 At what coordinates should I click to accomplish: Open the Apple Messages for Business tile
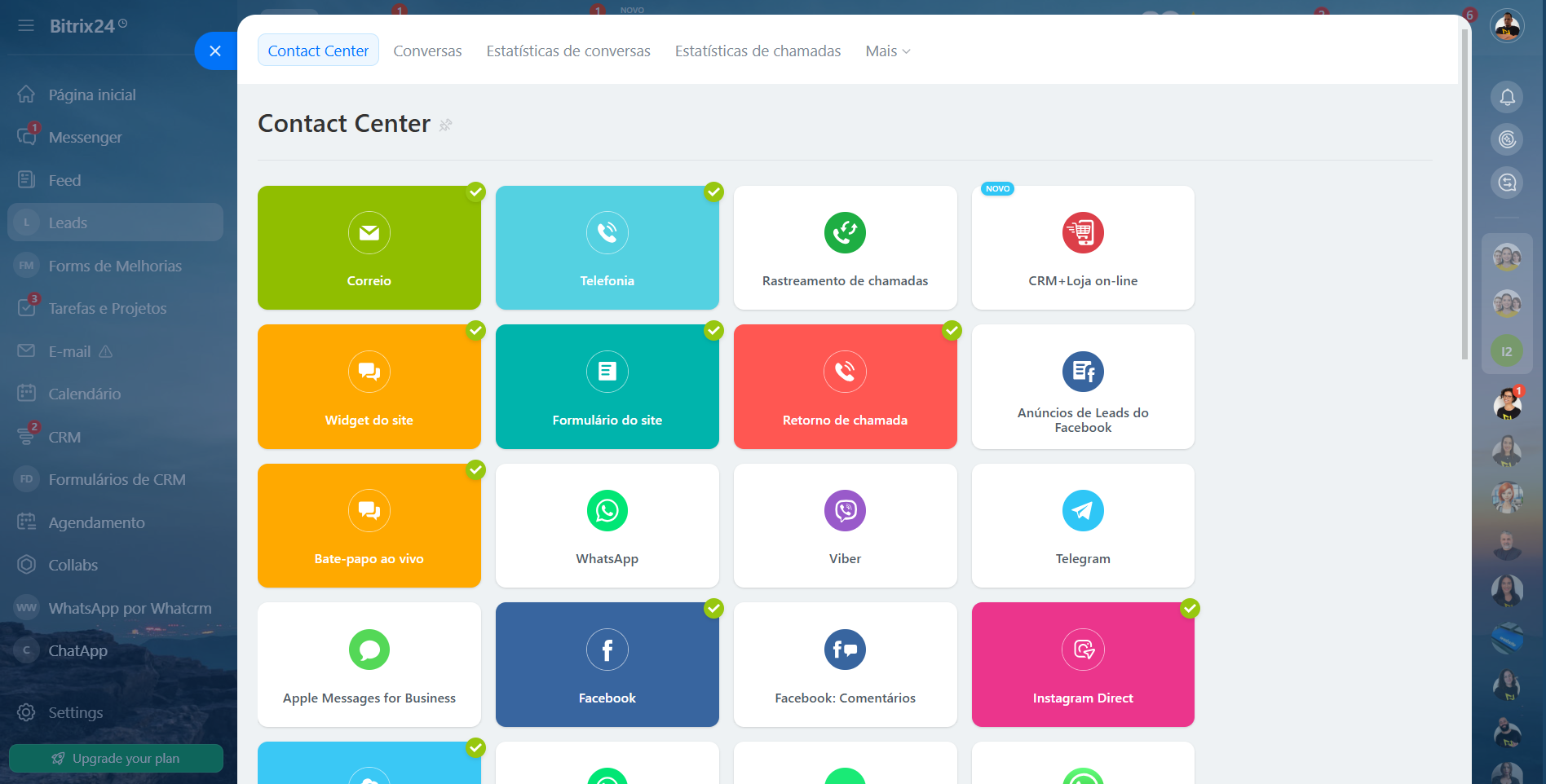[369, 664]
